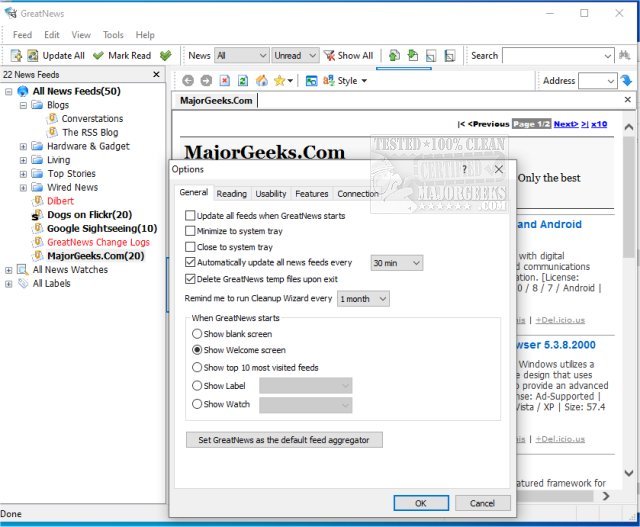Click the refresh page icon
The image size is (640, 527).
coord(243,81)
